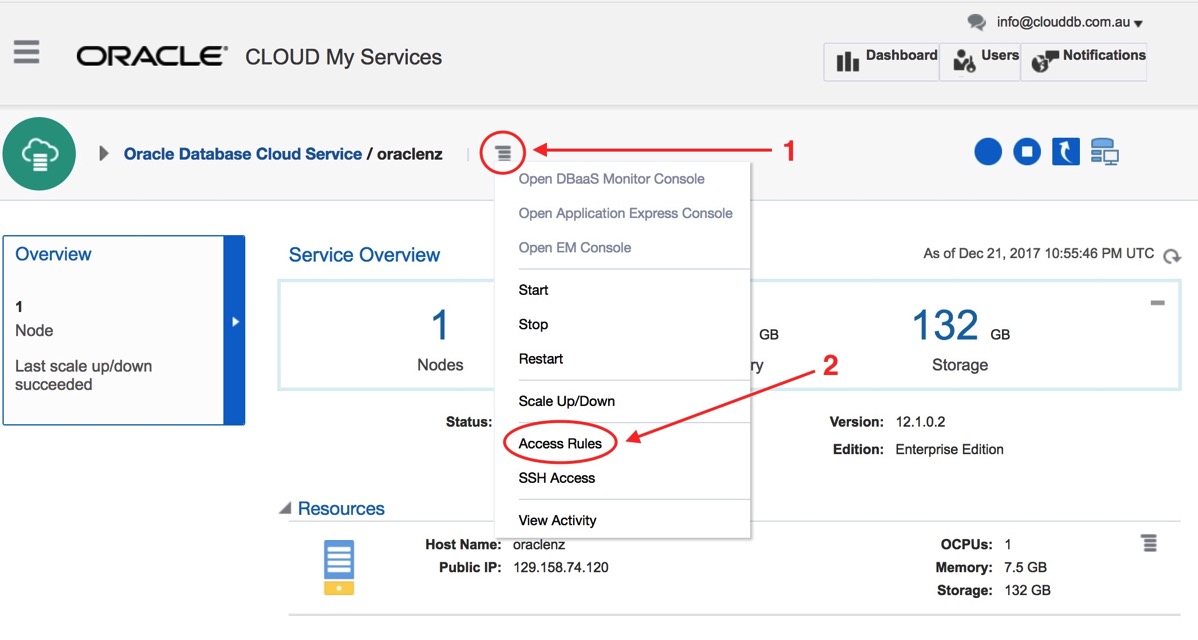
Task: Open the hamburger navigation menu
Action: tap(27, 52)
